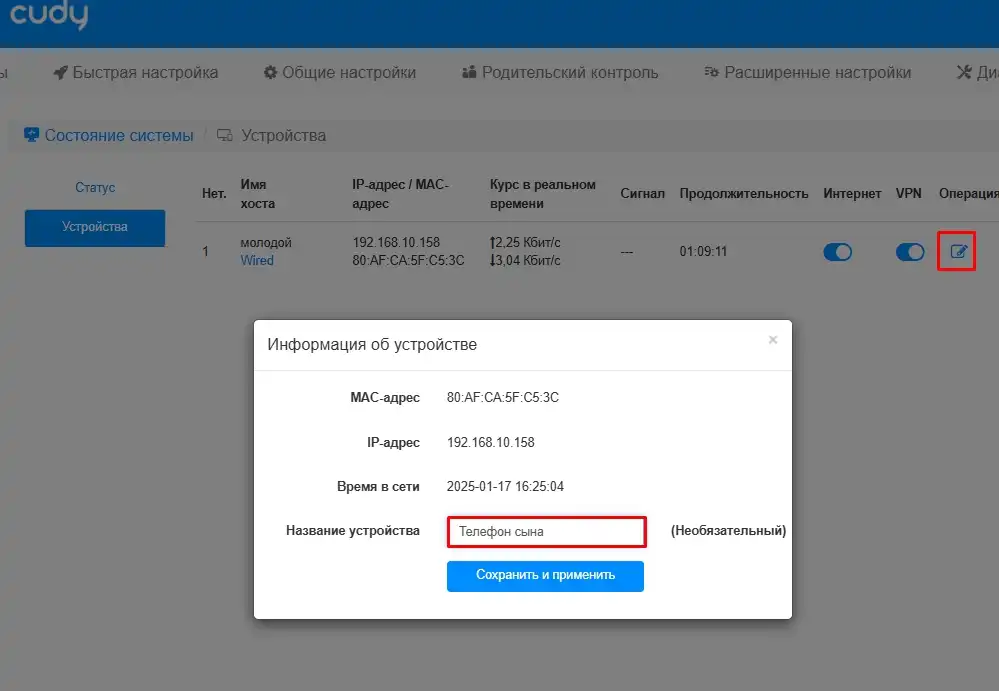Screen dimensions: 999x691
Task: Click upload rate 2,25 Кбит/с
Action: point(525,243)
